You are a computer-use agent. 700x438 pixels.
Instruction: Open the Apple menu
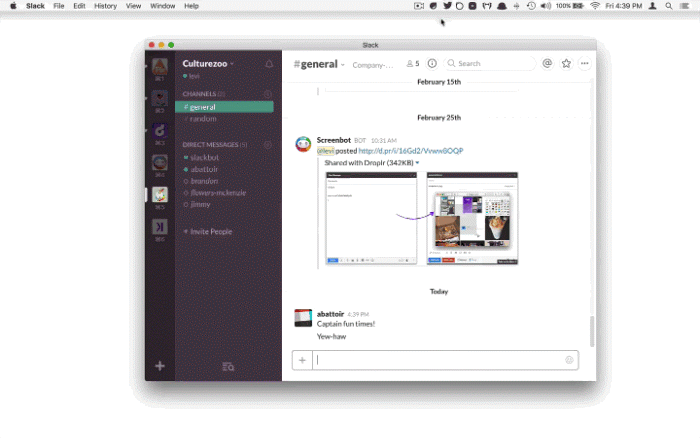point(13,6)
